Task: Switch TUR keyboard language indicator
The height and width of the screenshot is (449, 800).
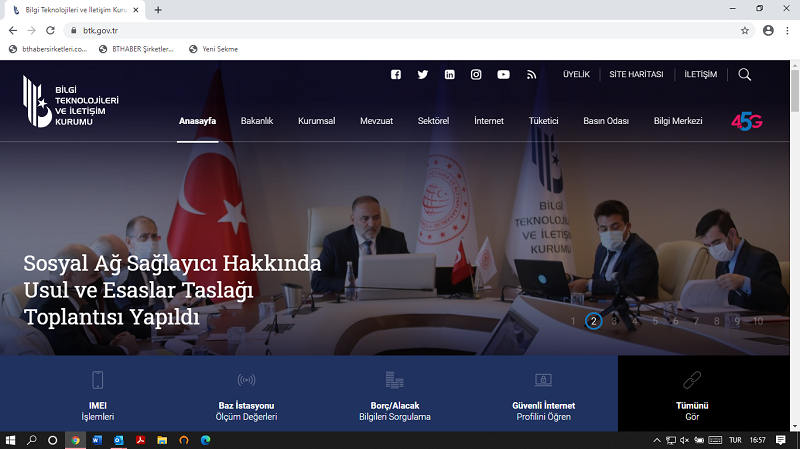Action: coord(735,440)
